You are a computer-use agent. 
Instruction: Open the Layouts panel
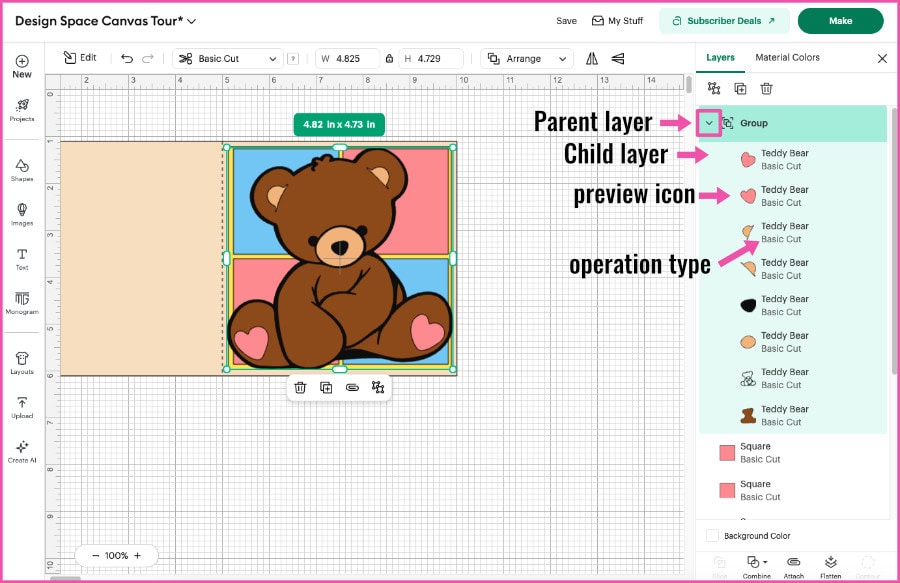point(22,363)
